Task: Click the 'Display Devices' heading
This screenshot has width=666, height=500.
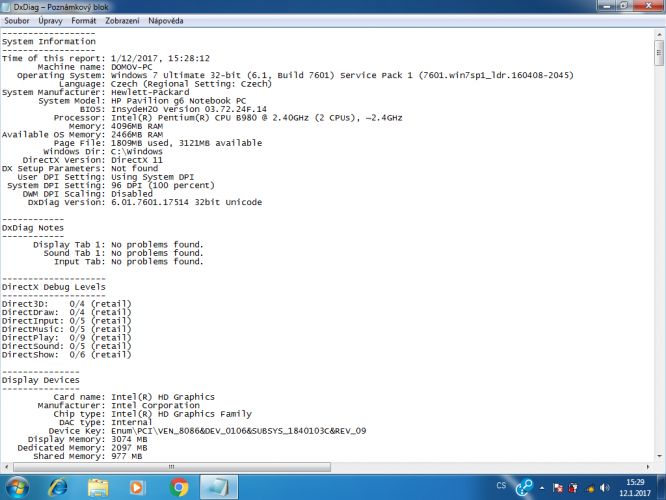Action: tap(41, 380)
